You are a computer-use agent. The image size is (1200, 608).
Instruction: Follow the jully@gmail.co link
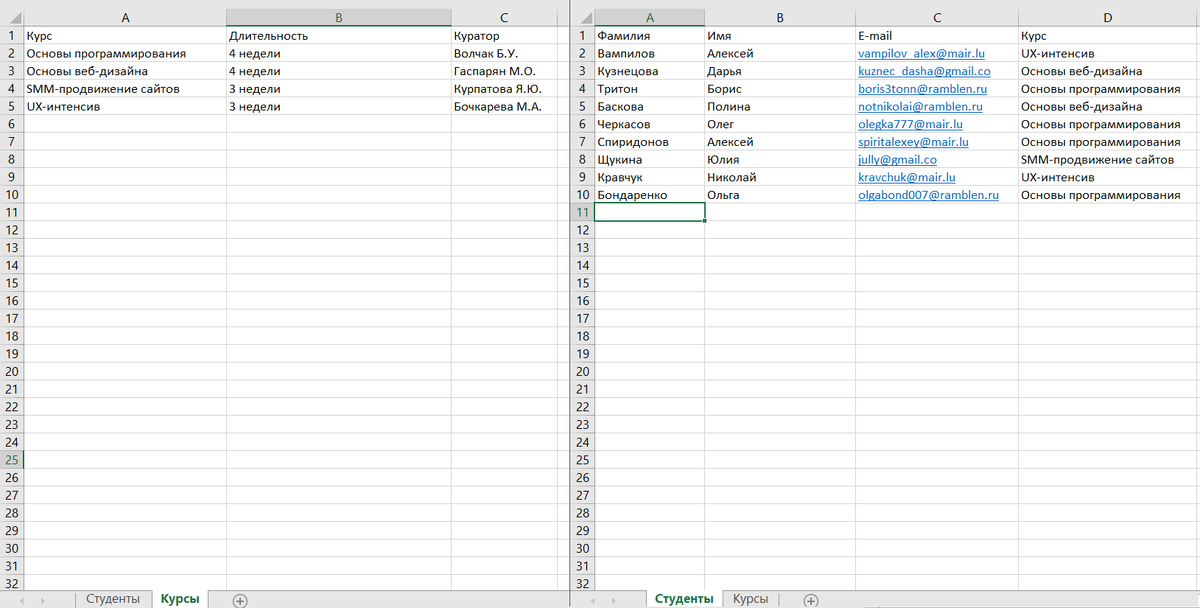tap(897, 160)
